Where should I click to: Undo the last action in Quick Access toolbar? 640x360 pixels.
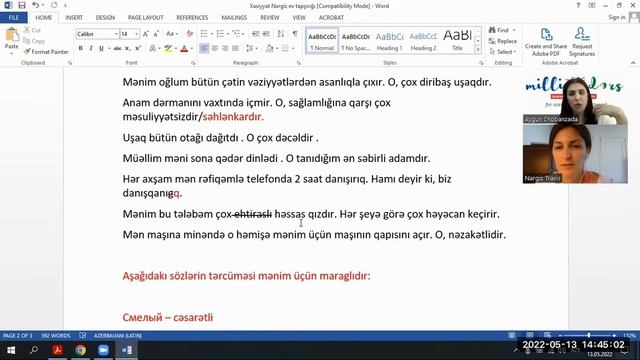[36, 5]
